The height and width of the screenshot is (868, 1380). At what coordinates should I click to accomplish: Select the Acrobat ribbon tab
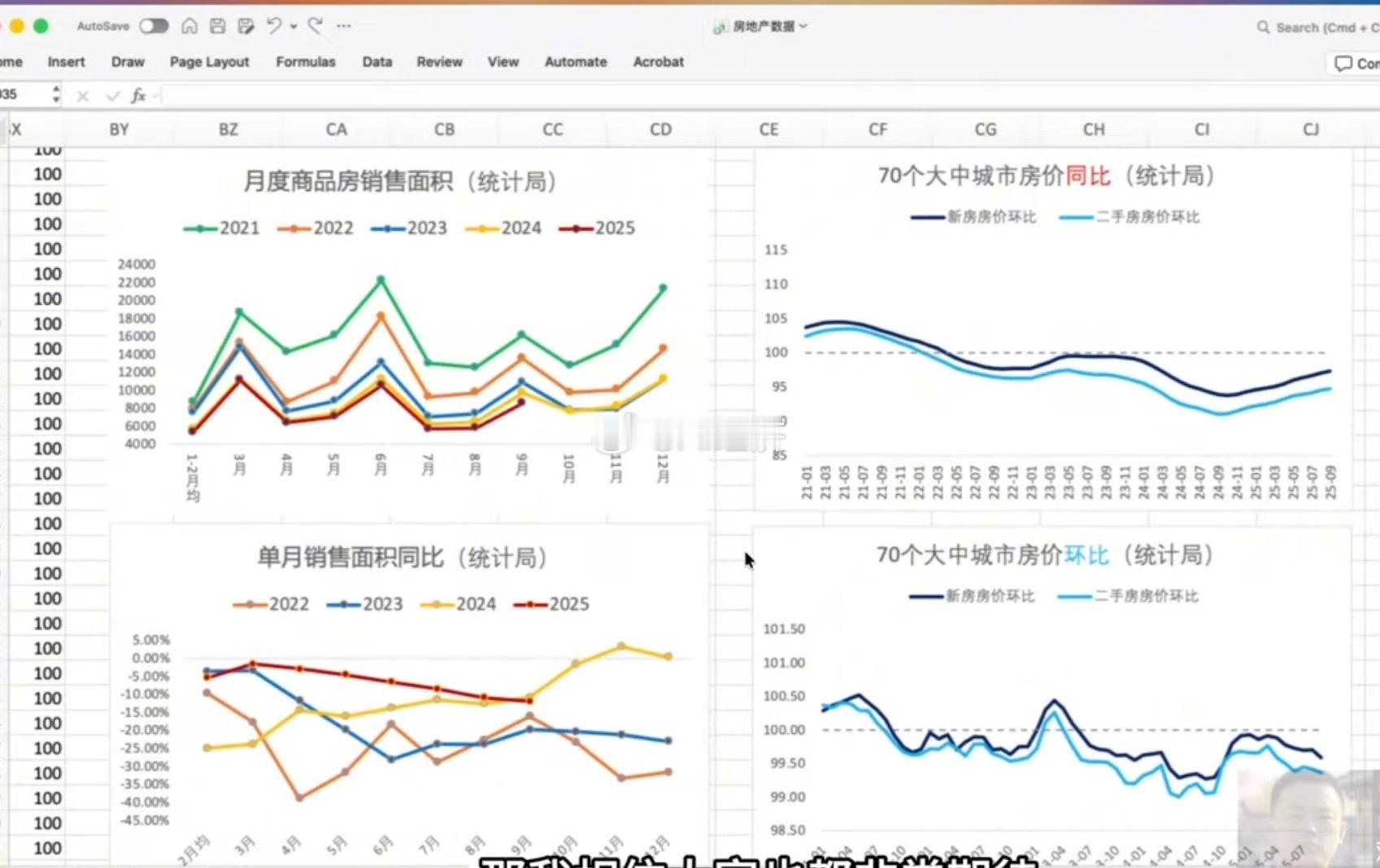659,62
